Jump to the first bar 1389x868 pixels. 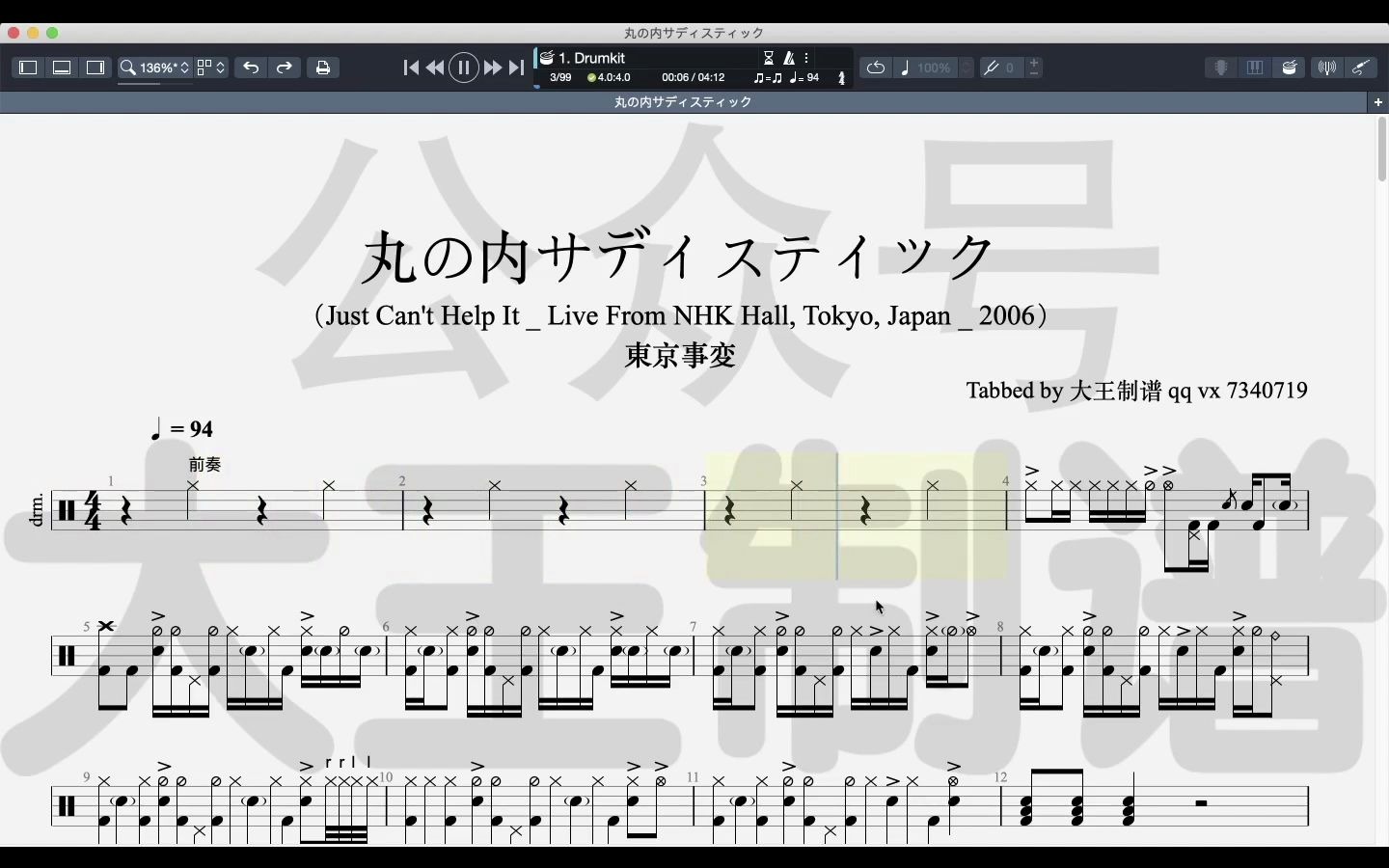[411, 68]
